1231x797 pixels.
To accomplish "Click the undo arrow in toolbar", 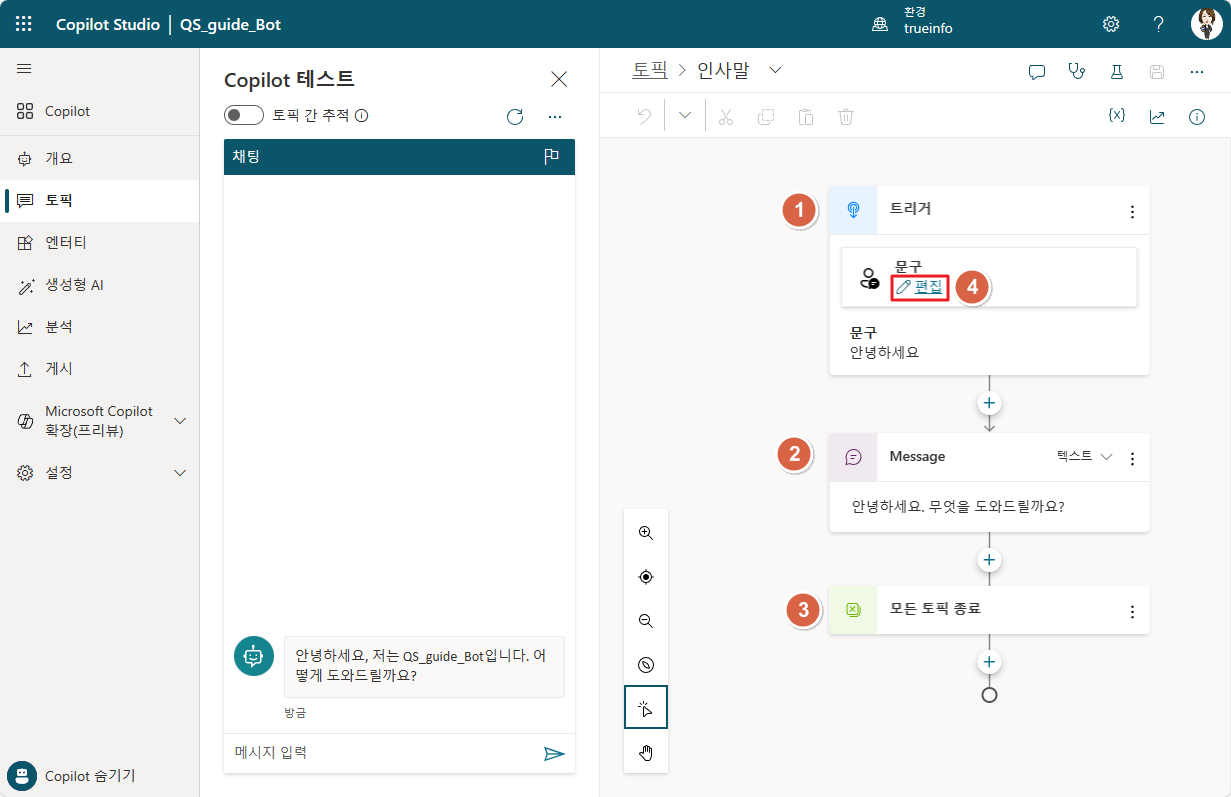I will coord(644,116).
